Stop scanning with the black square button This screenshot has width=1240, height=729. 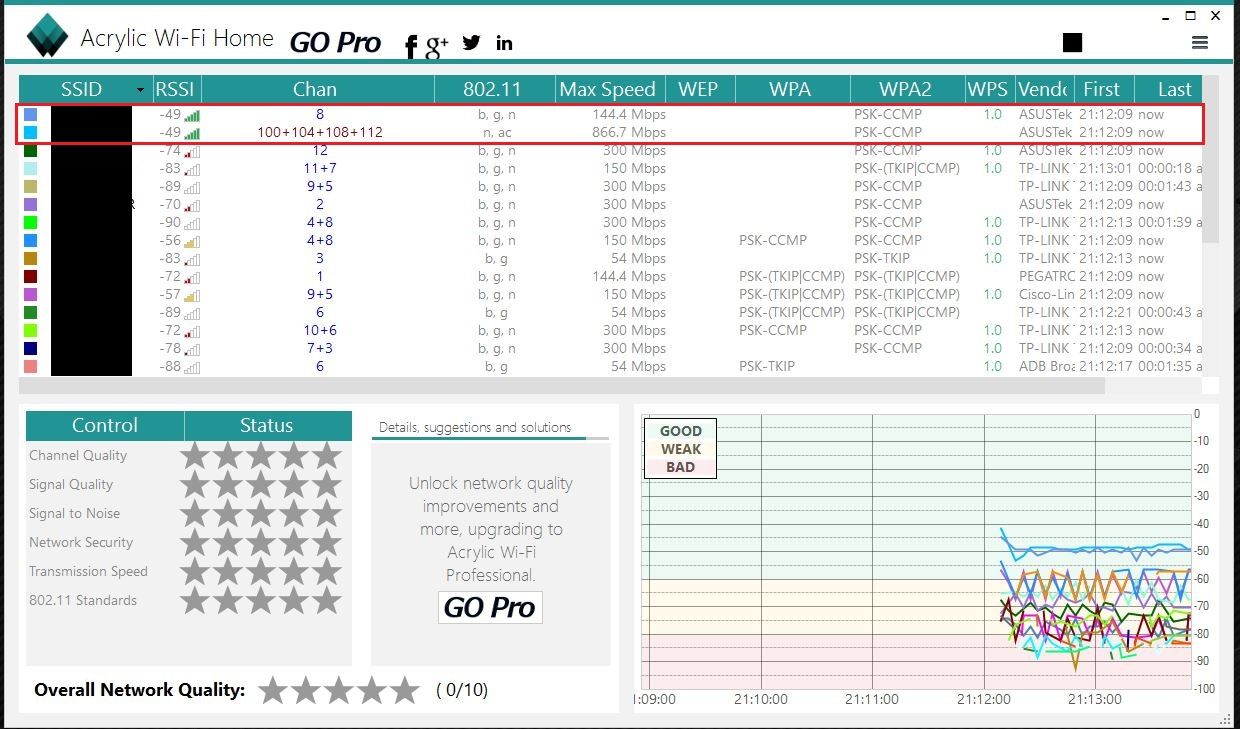pyautogui.click(x=1073, y=42)
